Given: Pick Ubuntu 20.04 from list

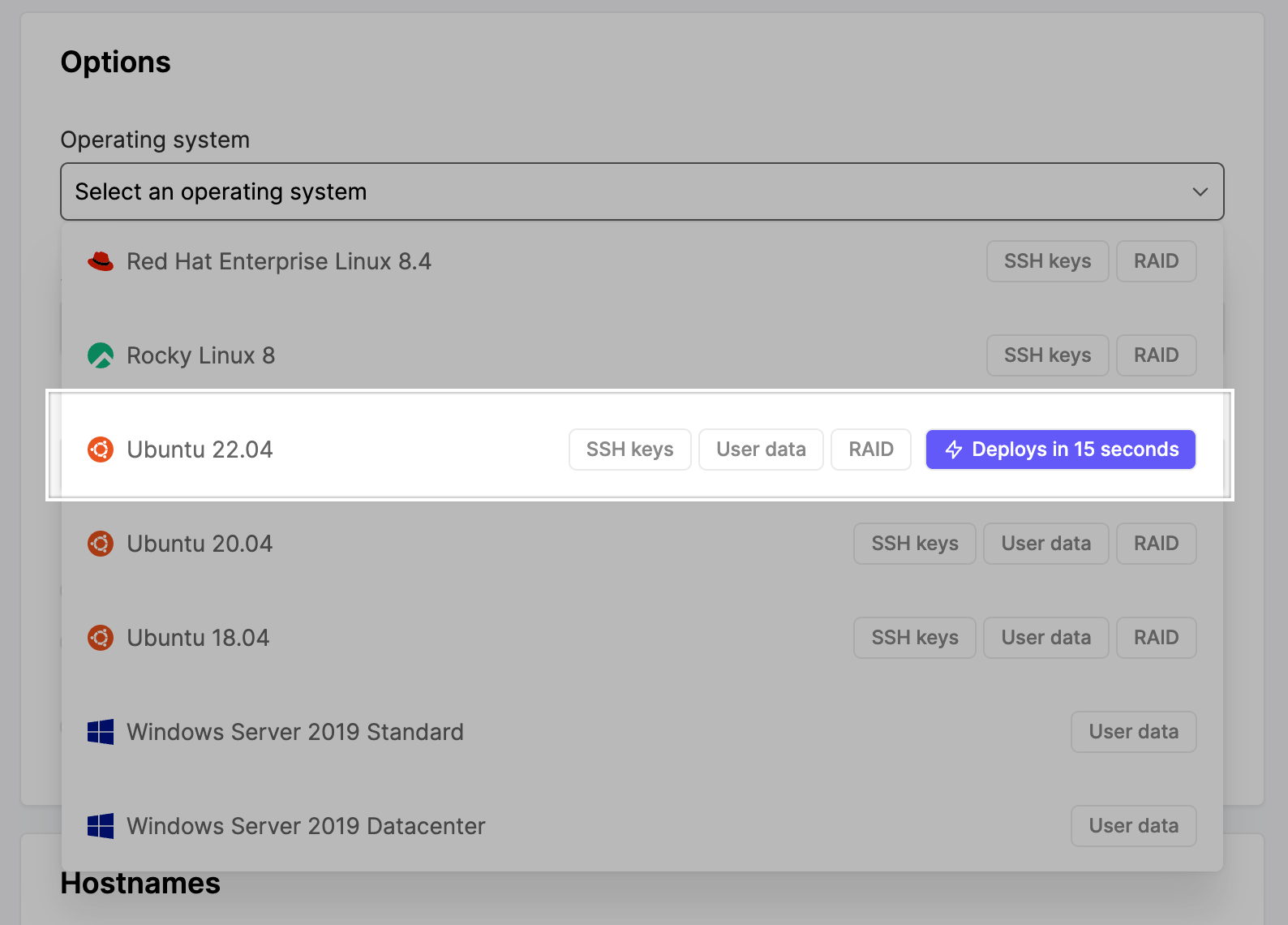Looking at the screenshot, I should (x=642, y=544).
